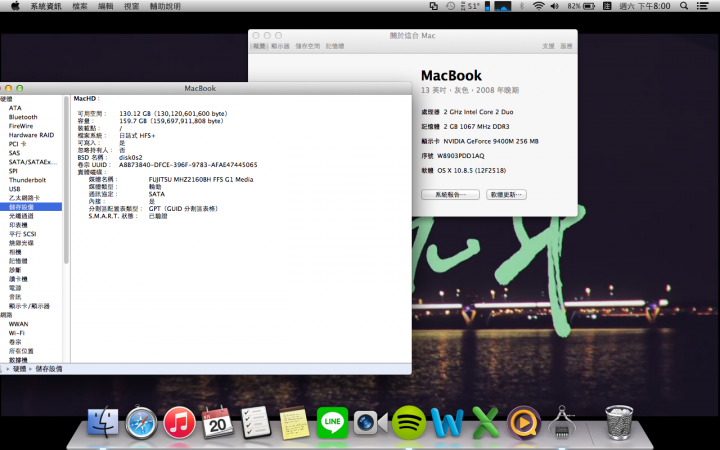Viewport: 720px width, 450px height.
Task: Open the 編輯 menu
Action: coord(106,6)
